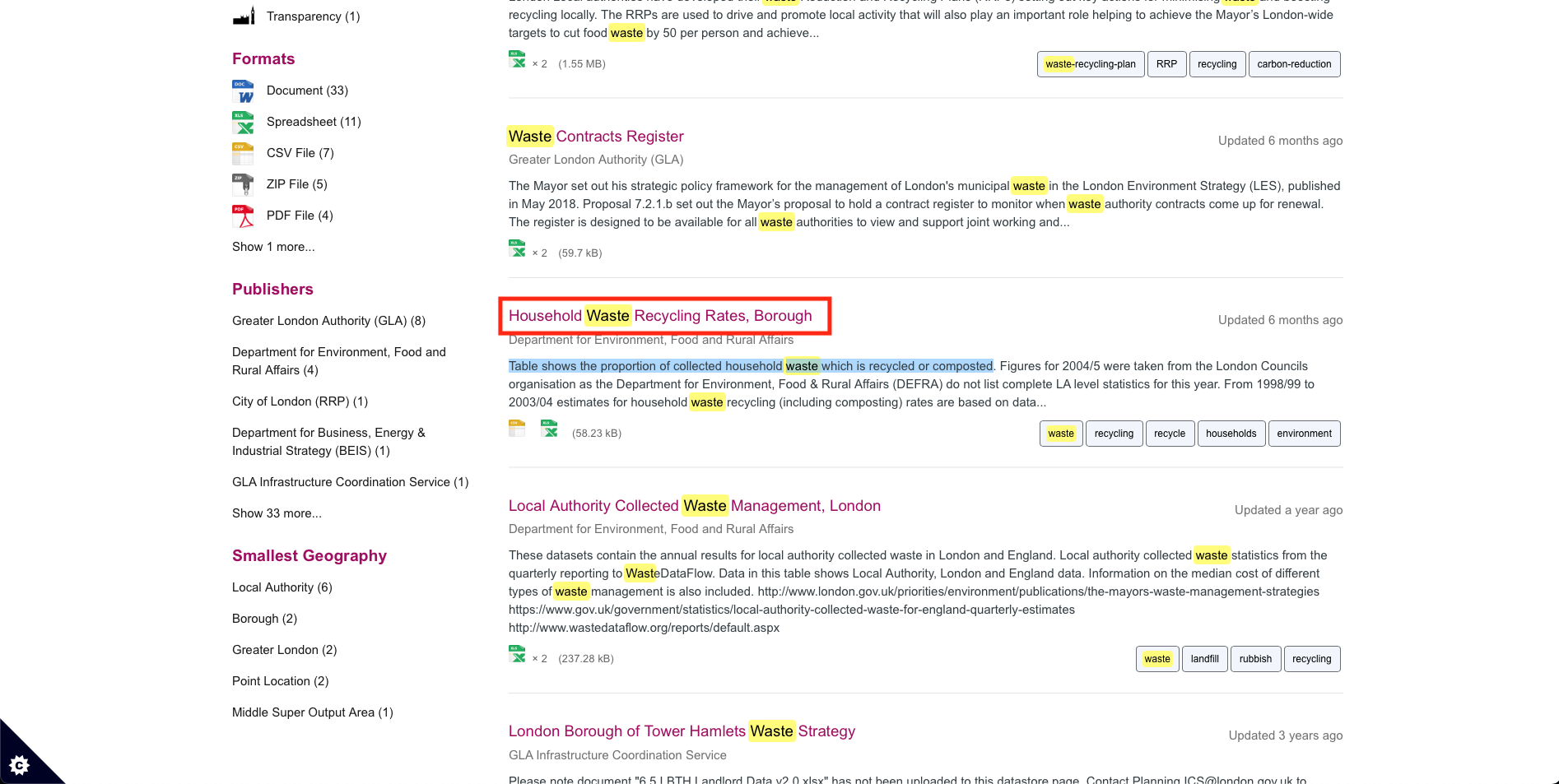The image size is (1559, 784).
Task: Click the PDF File format icon
Action: pyautogui.click(x=243, y=216)
